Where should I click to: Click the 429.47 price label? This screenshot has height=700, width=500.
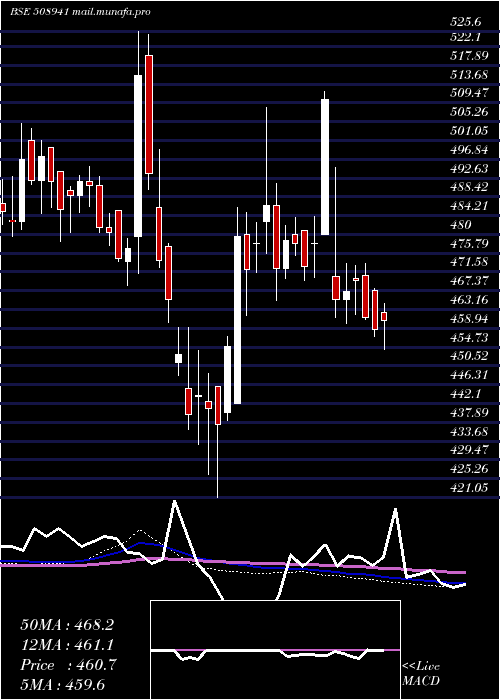pos(469,450)
